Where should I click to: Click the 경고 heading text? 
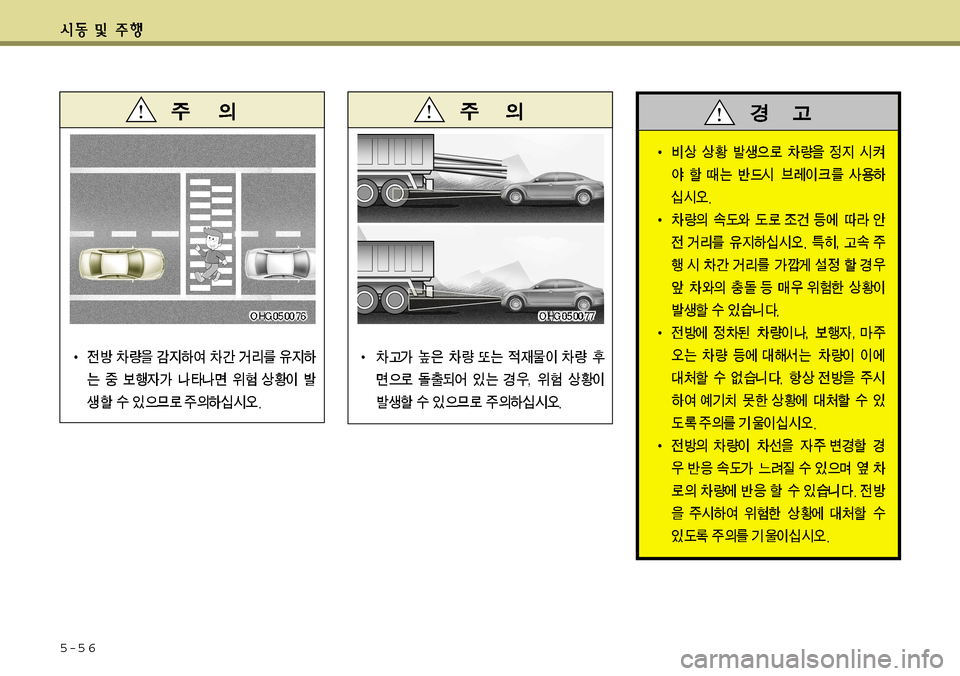point(781,113)
